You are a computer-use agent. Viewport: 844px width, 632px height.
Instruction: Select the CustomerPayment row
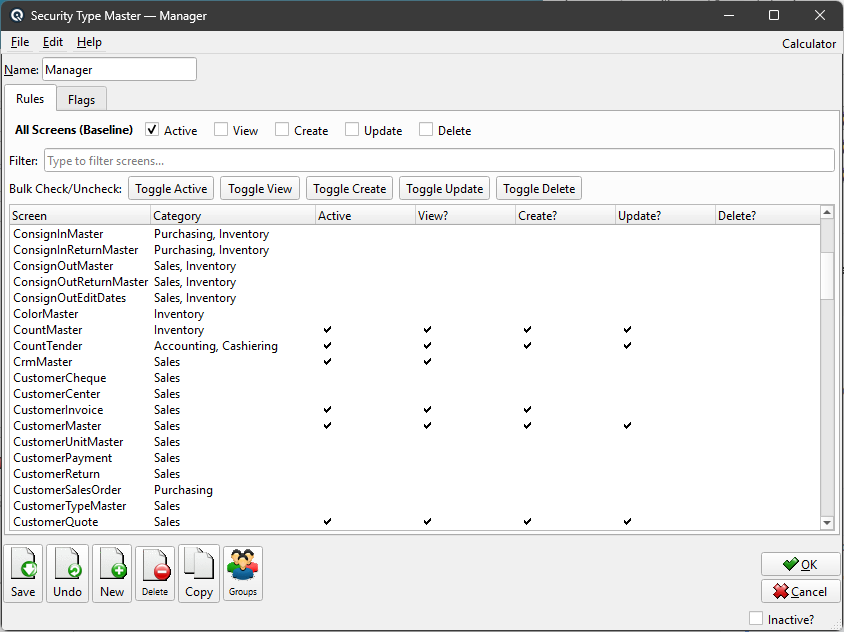point(415,458)
